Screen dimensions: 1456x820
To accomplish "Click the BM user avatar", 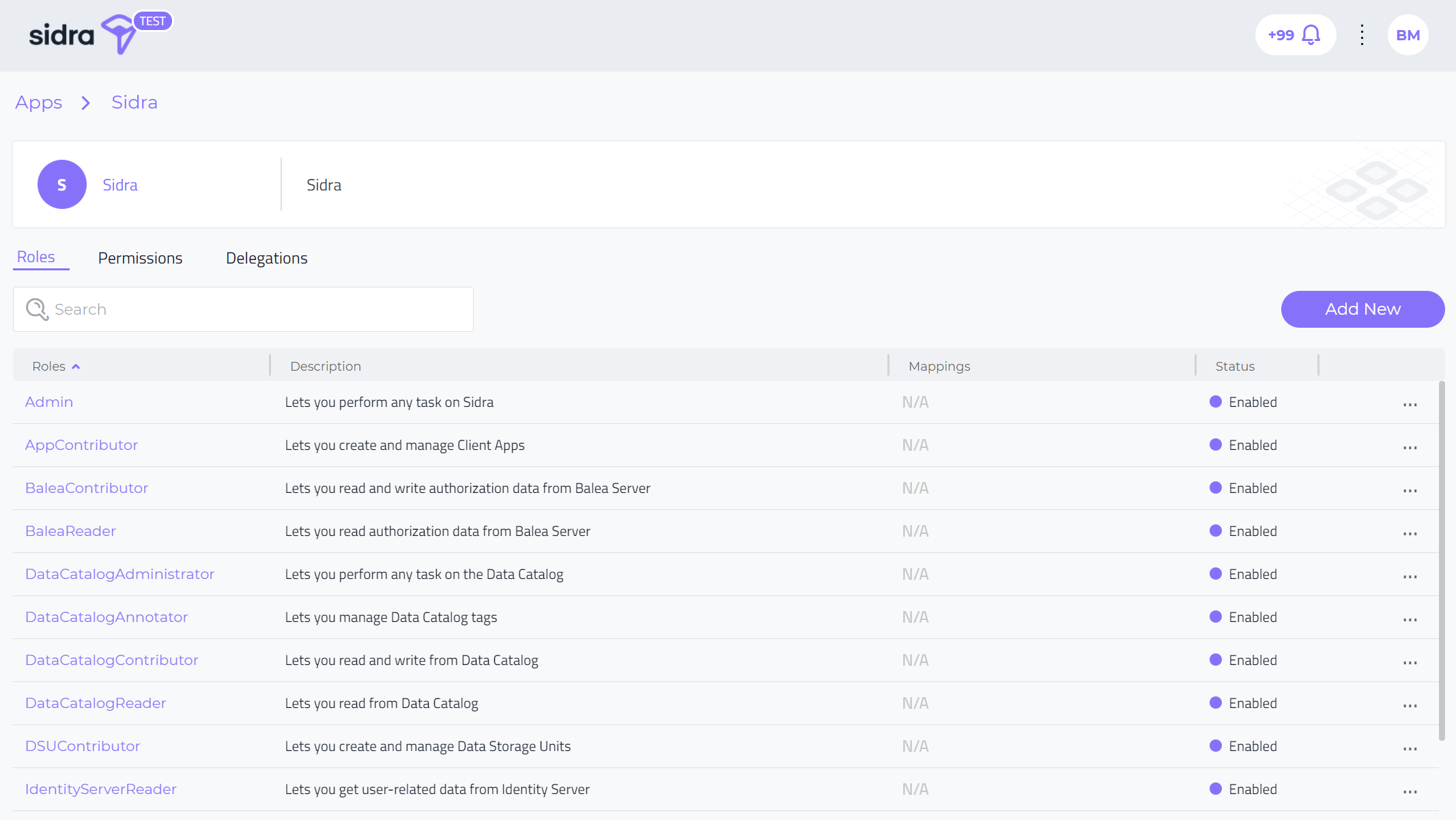I will [x=1408, y=34].
